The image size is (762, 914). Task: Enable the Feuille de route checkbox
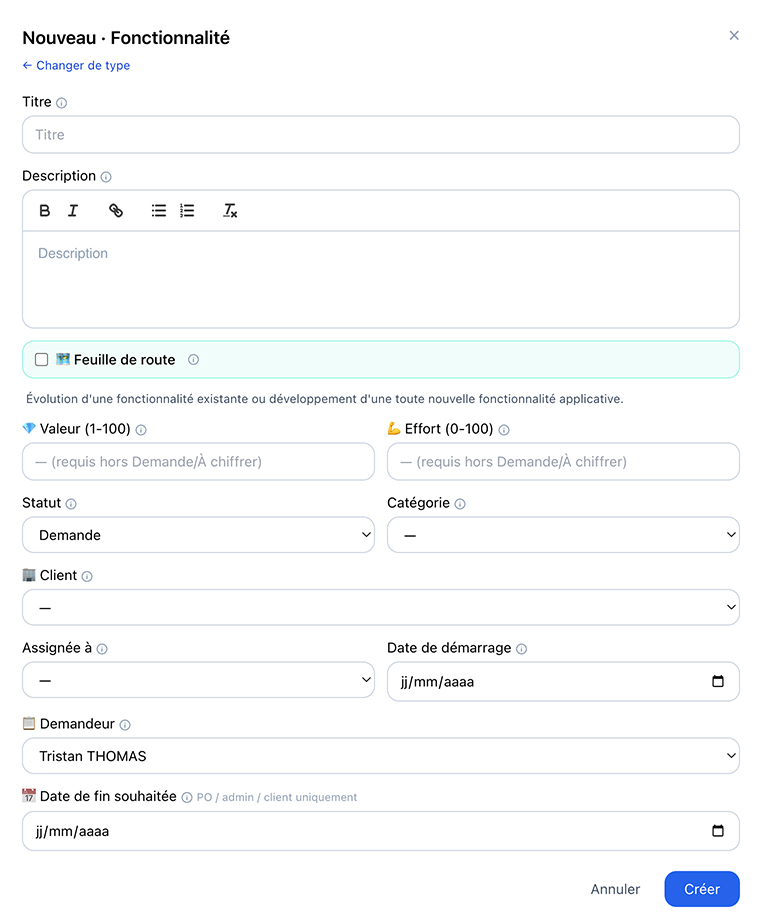[41, 360]
